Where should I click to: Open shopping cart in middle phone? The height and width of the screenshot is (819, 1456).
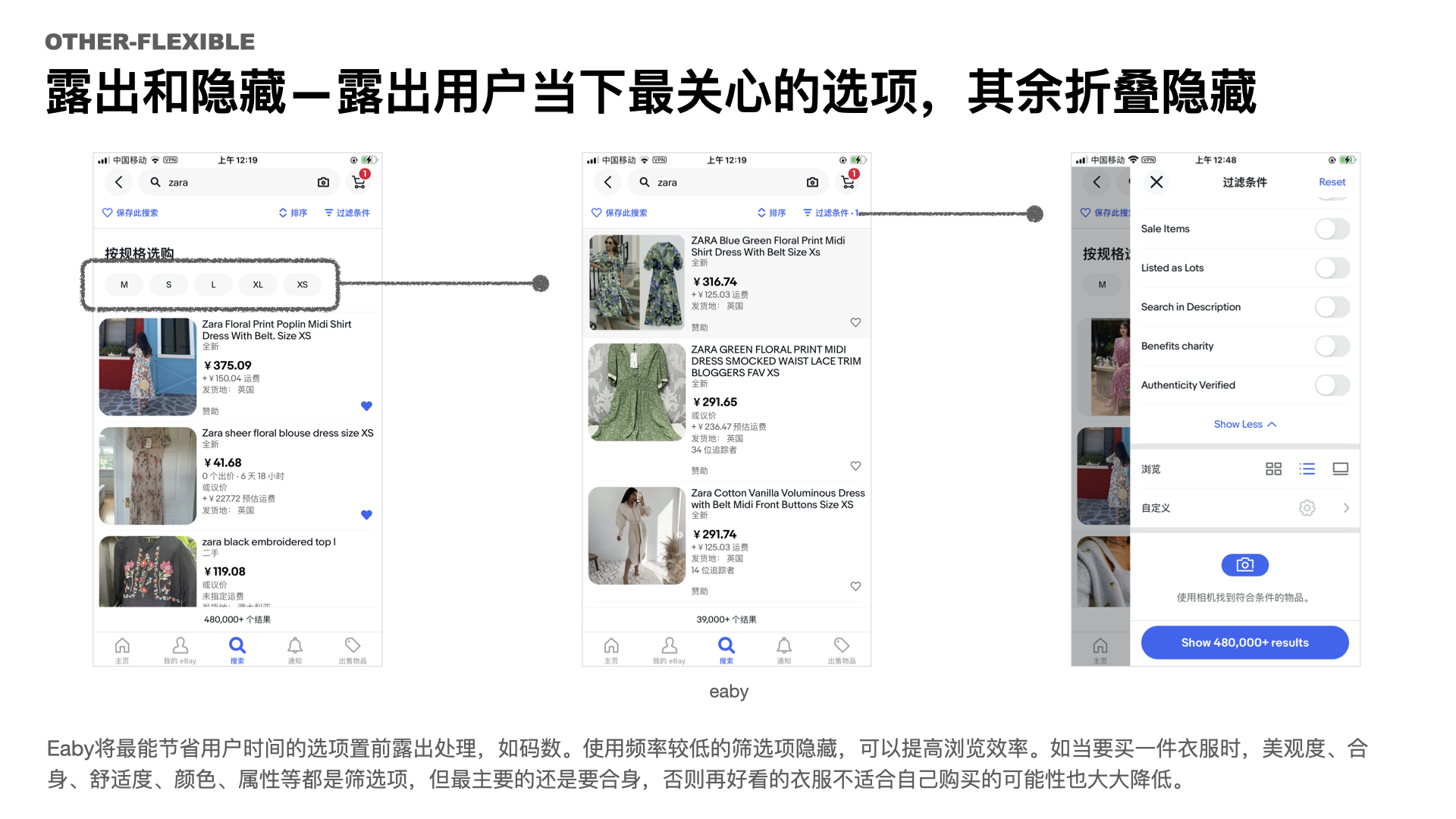pyautogui.click(x=848, y=182)
